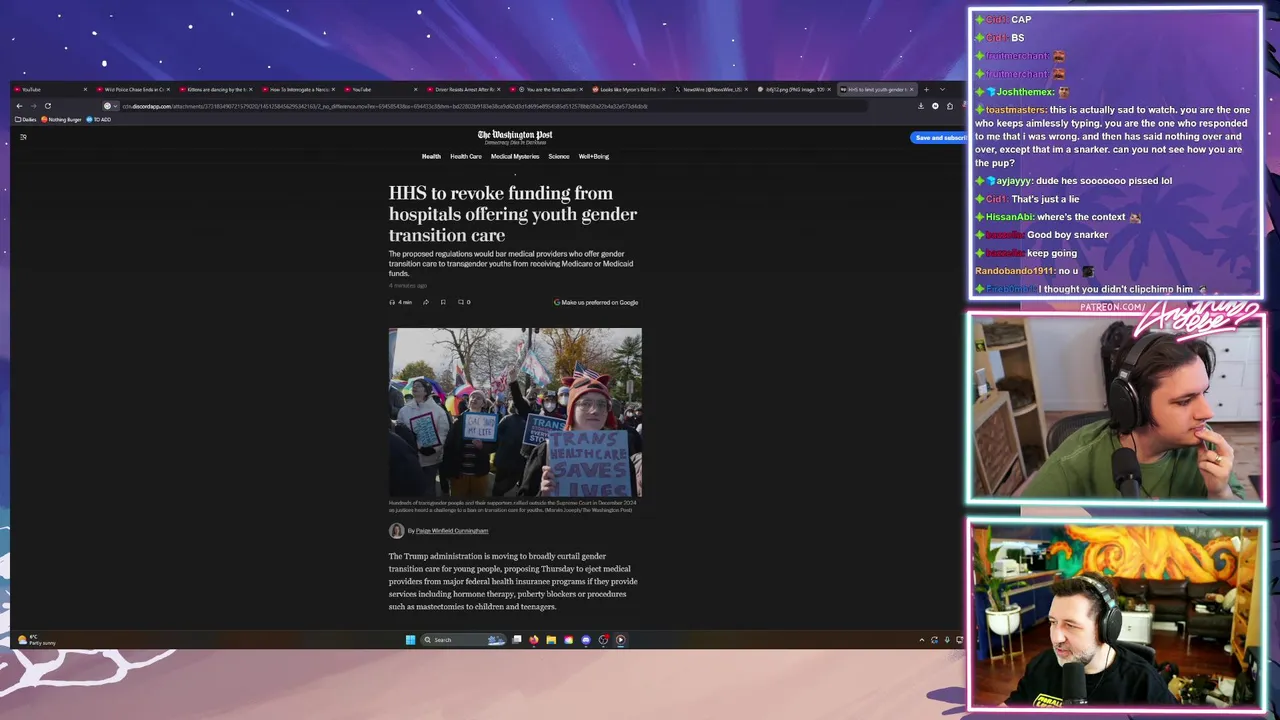Open the weather widget showing Partly sunny
The image size is (1280, 720).
point(36,640)
